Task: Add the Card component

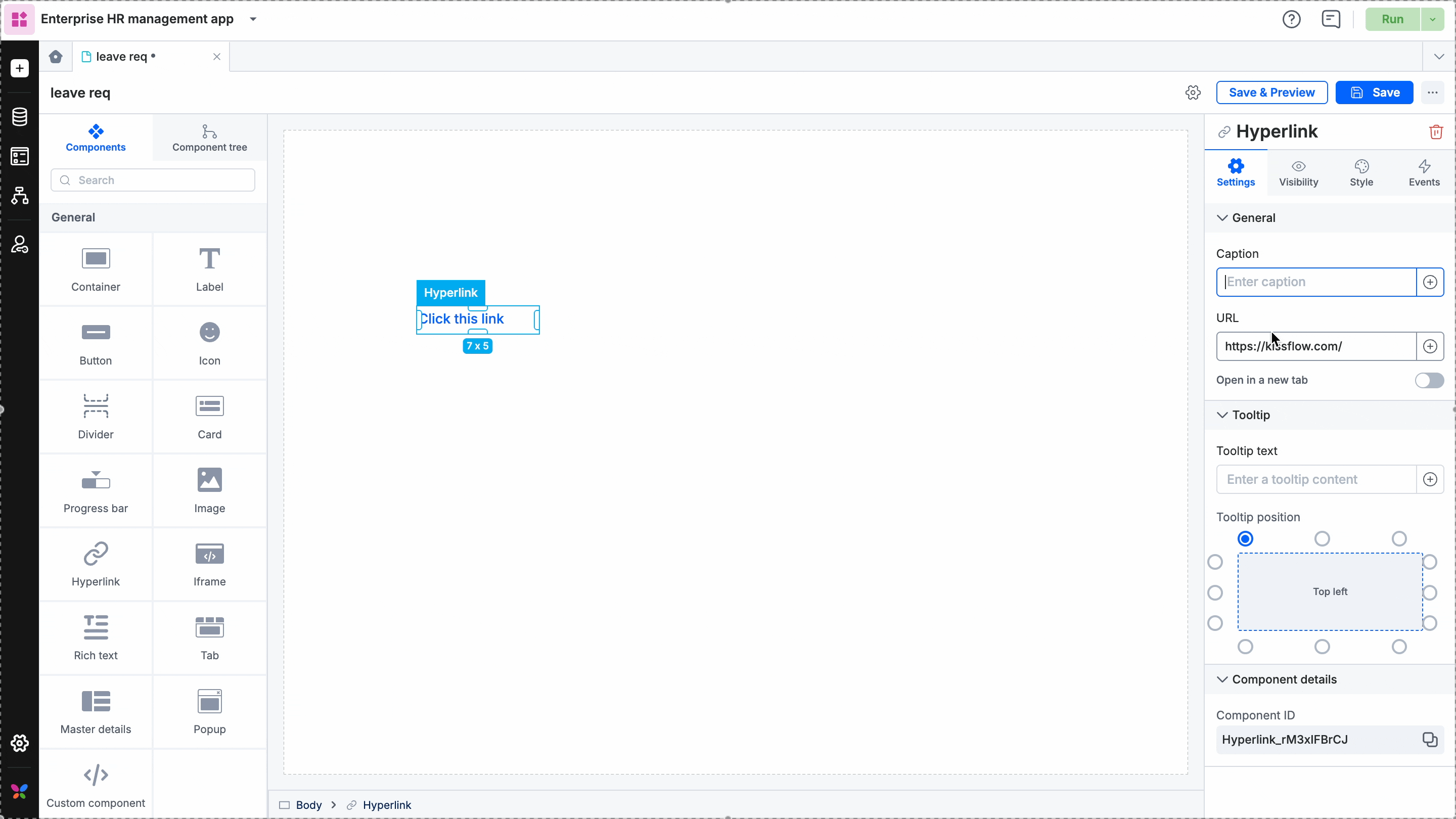Action: [x=209, y=417]
